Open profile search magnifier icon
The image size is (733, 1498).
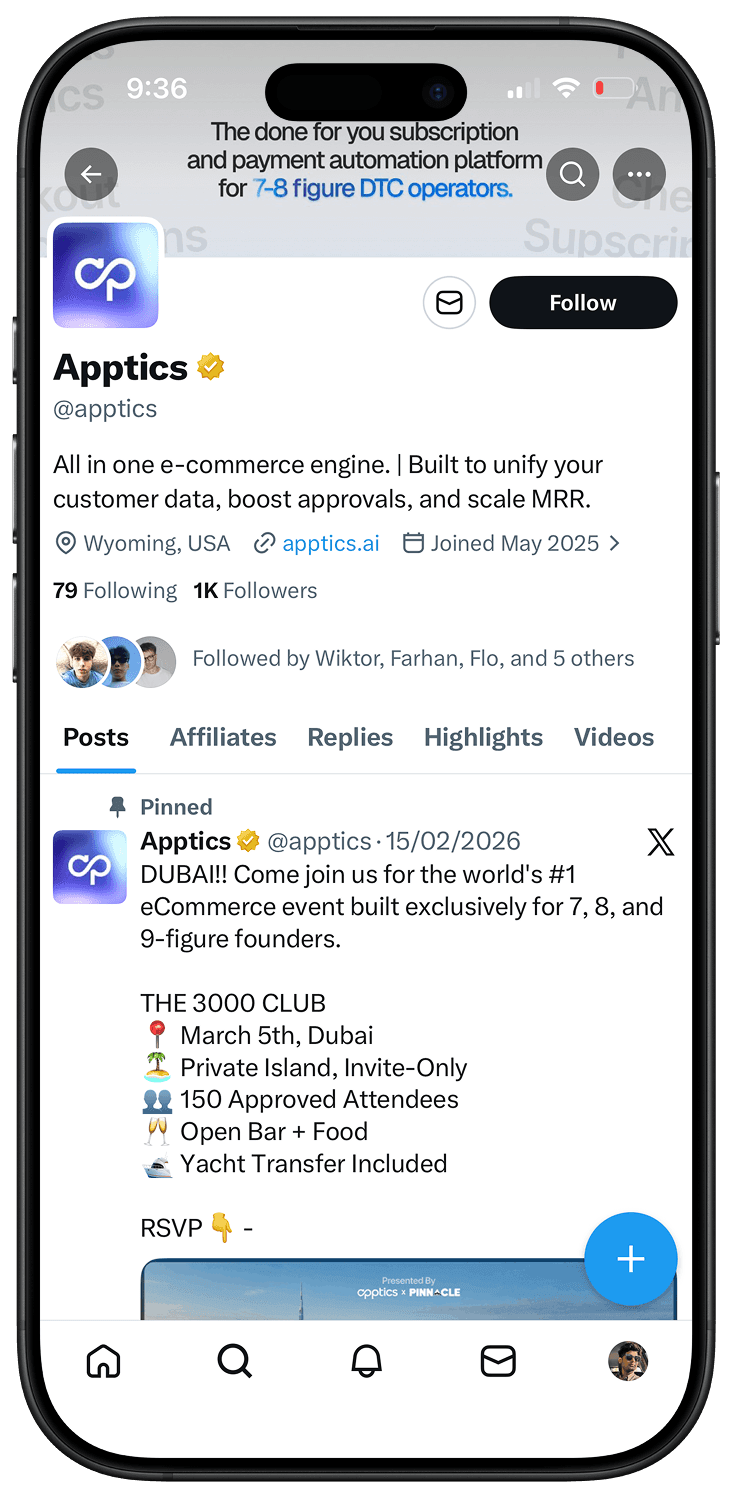coord(572,175)
